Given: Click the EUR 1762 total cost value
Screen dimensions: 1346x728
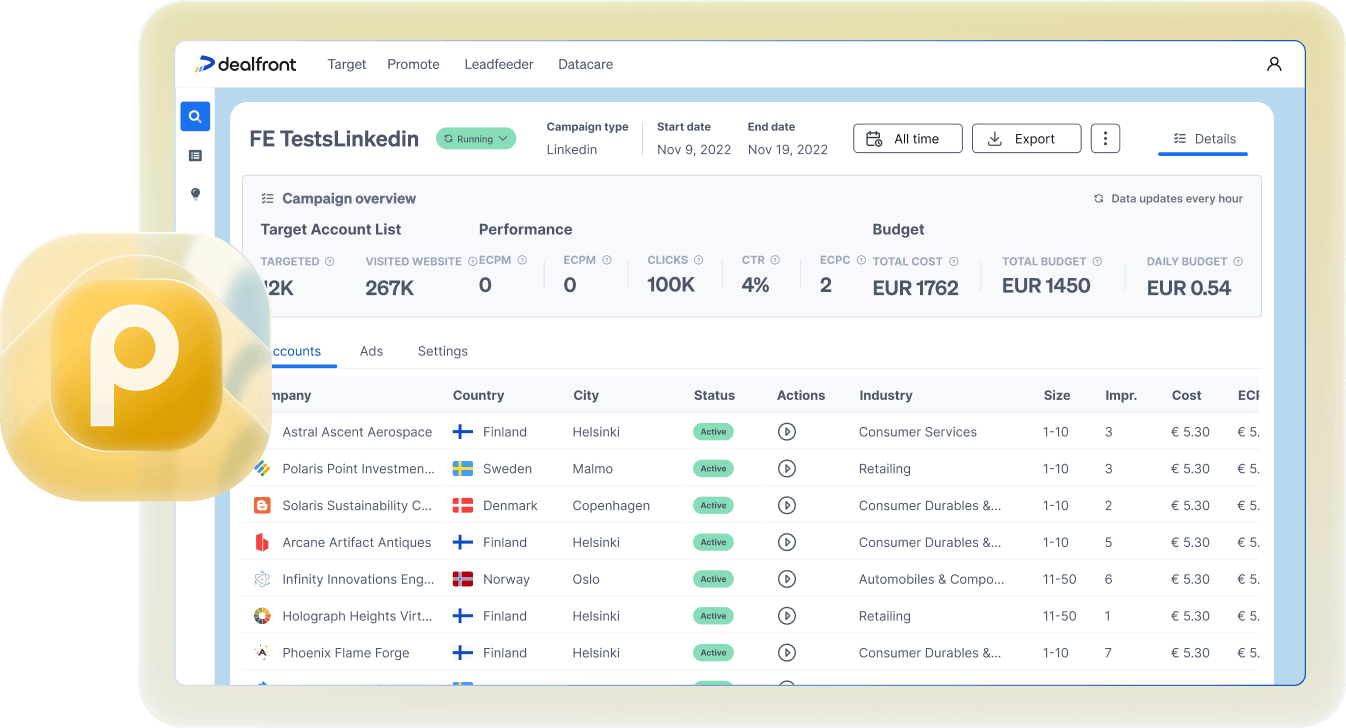Looking at the screenshot, I should pyautogui.click(x=916, y=288).
